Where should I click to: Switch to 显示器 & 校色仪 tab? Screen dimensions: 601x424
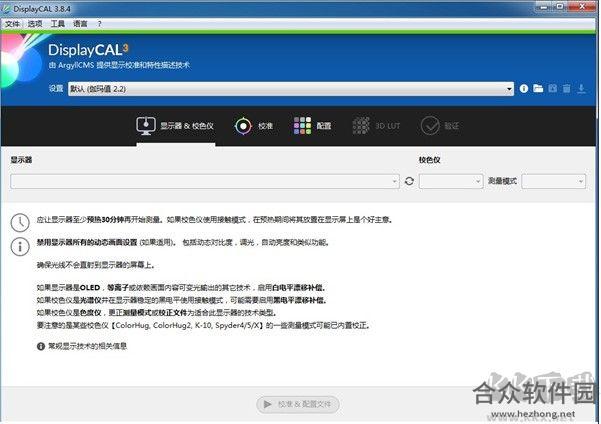(176, 126)
